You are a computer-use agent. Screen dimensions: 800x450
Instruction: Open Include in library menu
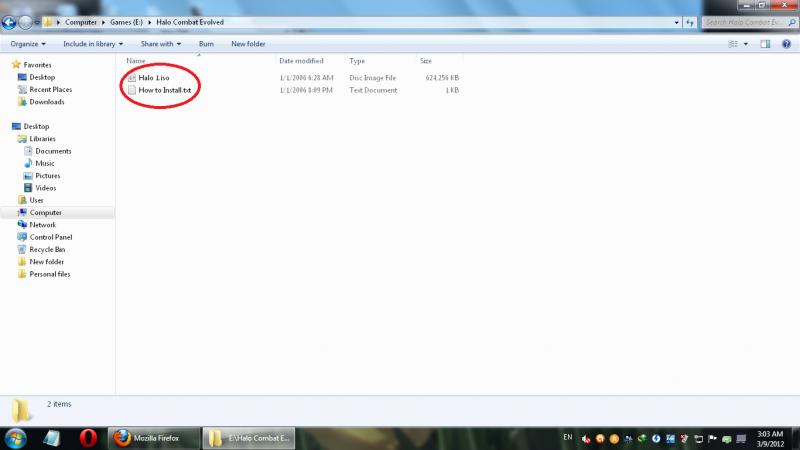click(93, 44)
